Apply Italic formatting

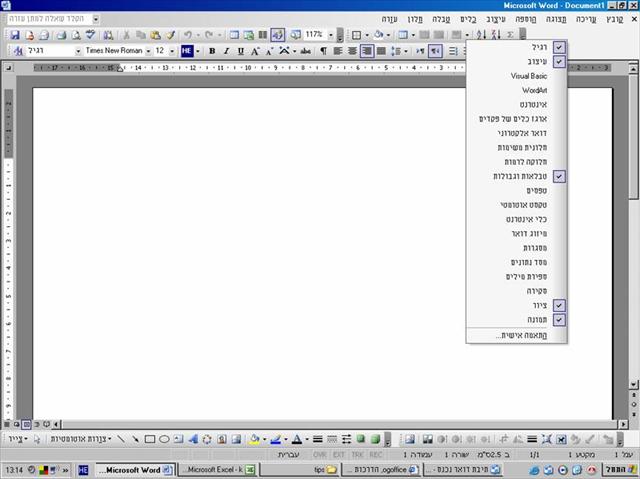pos(226,51)
